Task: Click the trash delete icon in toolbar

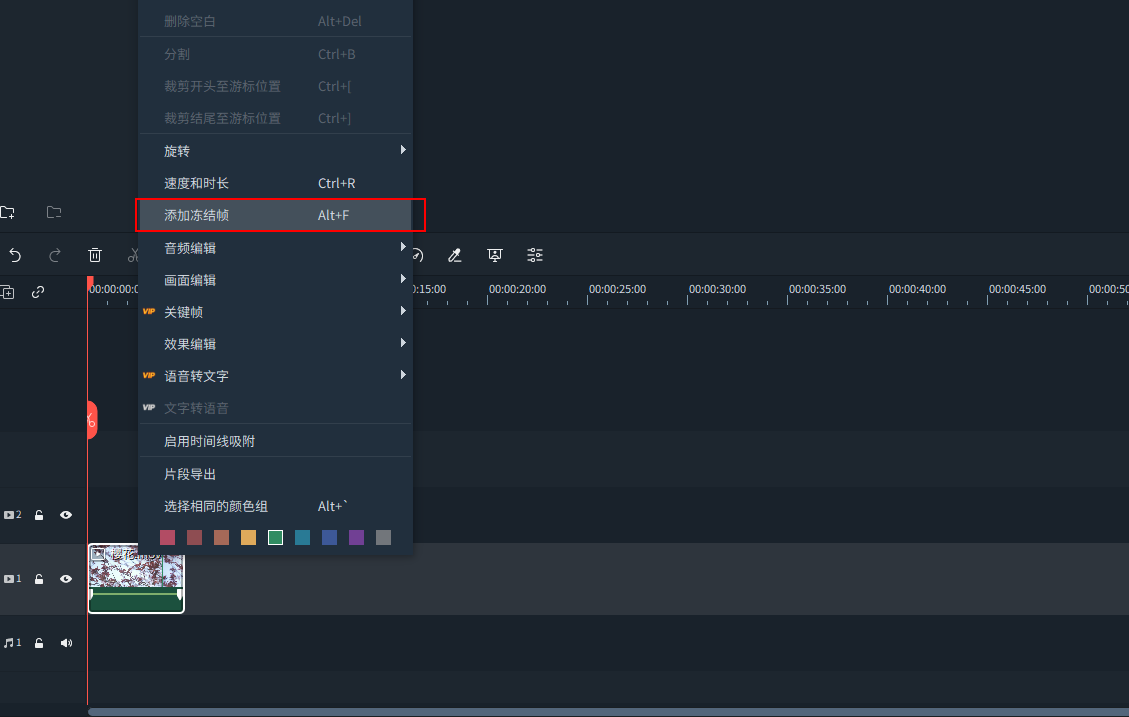Action: click(x=95, y=255)
